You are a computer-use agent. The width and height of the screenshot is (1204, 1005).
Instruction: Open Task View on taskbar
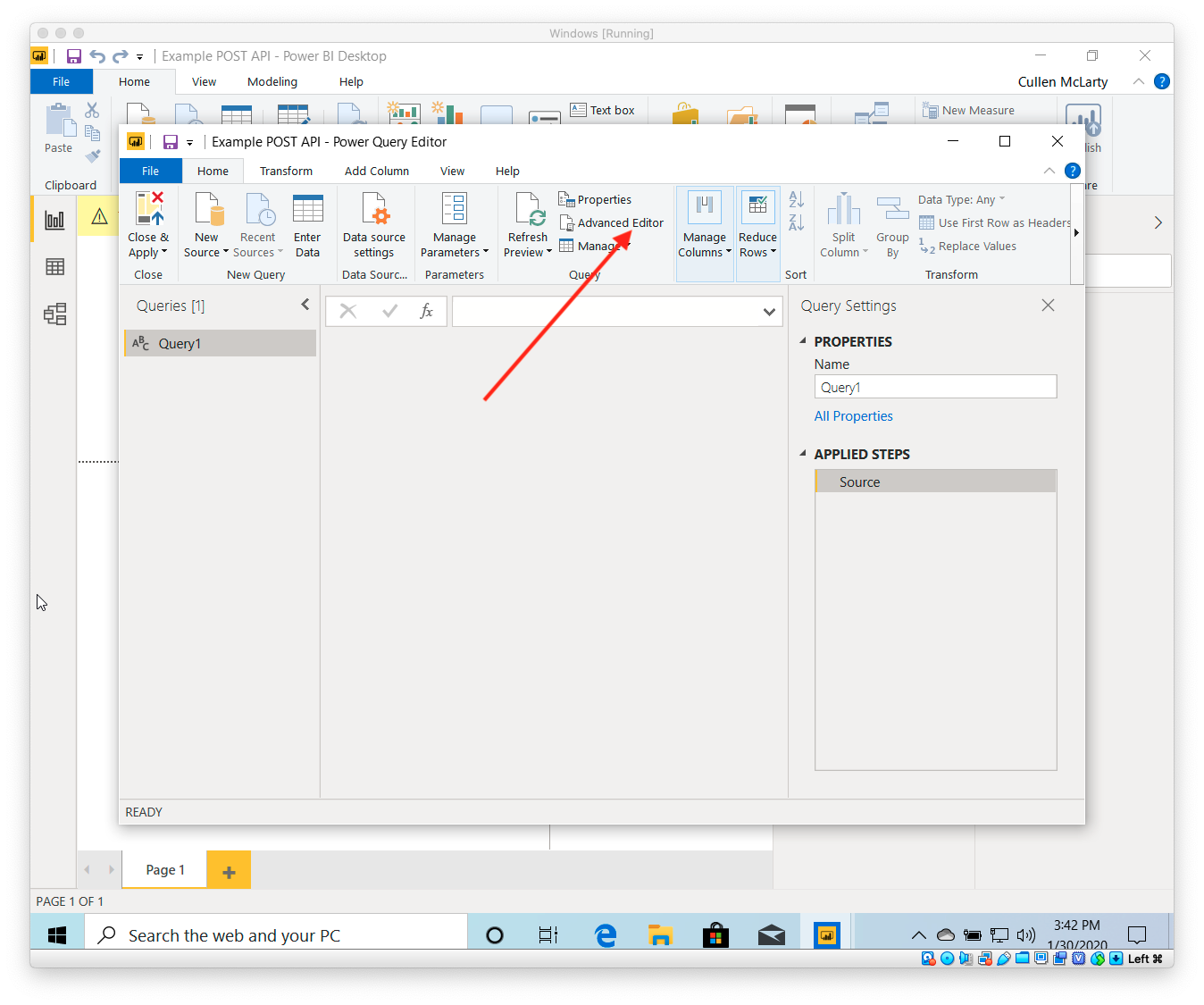point(548,935)
